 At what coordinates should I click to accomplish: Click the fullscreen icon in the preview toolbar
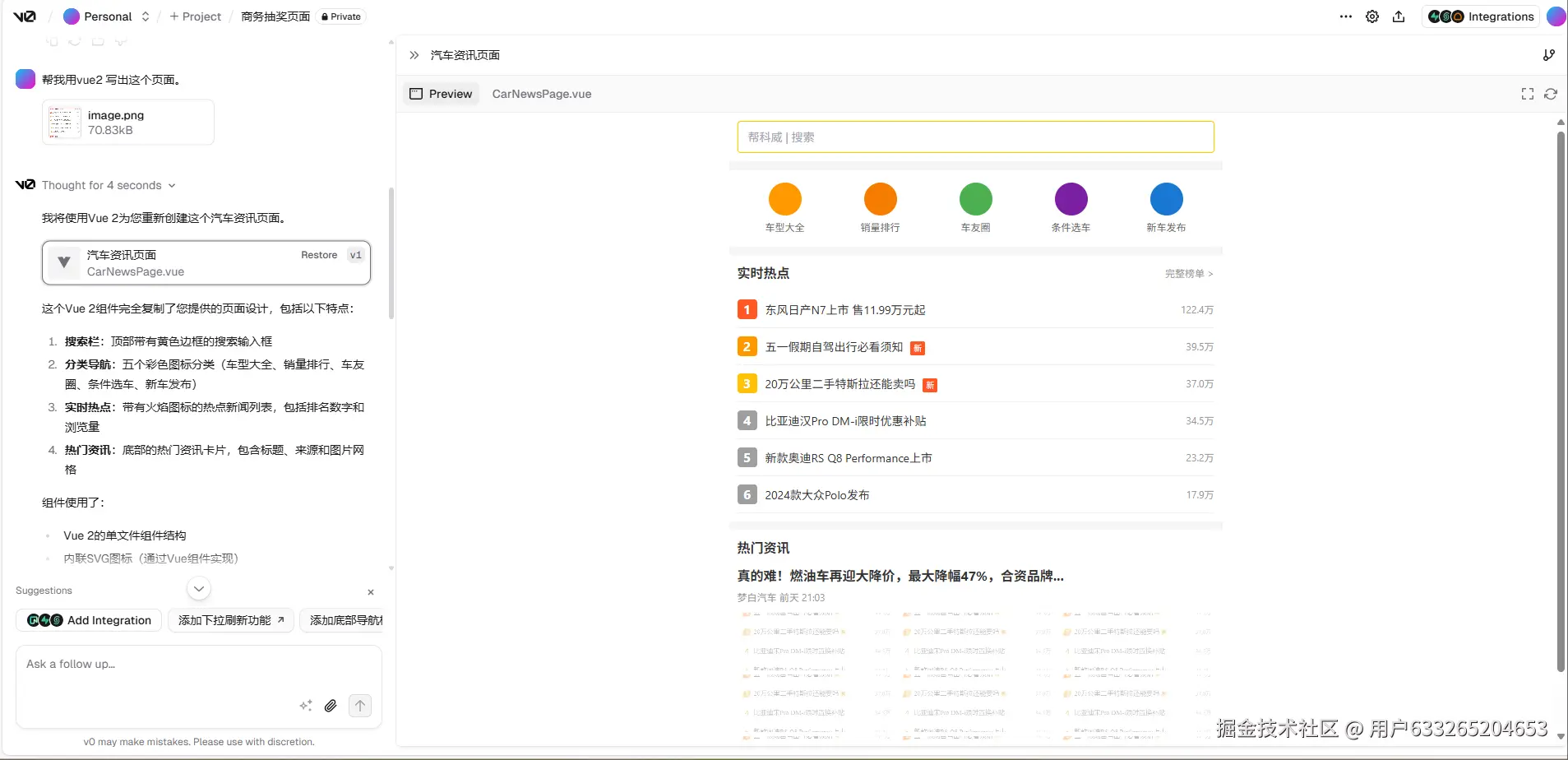tap(1528, 94)
